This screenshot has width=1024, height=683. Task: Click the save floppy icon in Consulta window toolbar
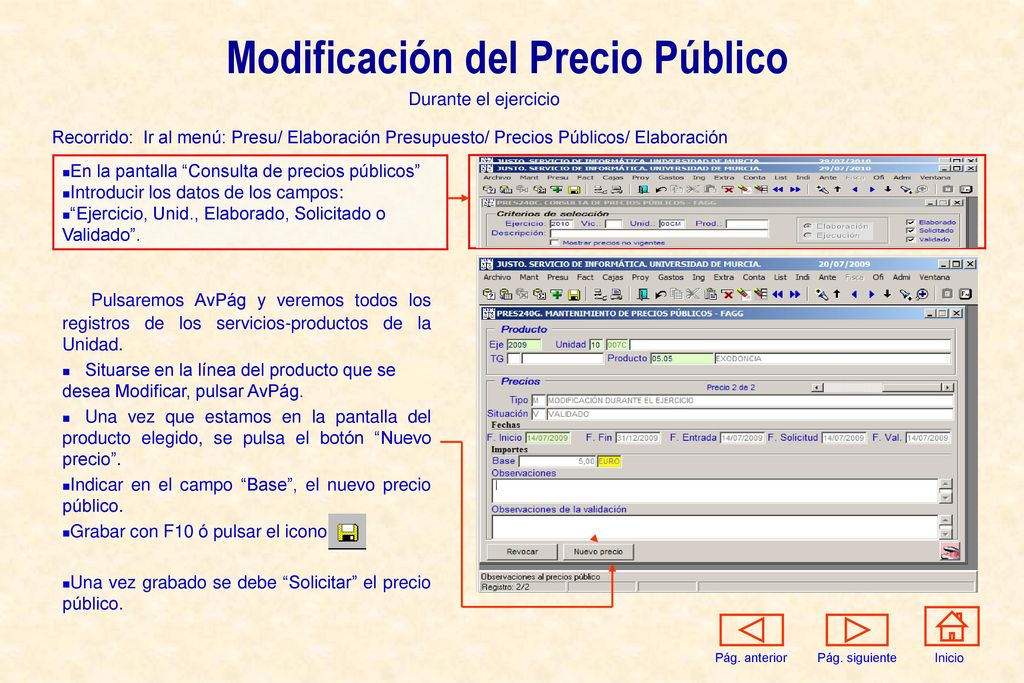pos(574,189)
